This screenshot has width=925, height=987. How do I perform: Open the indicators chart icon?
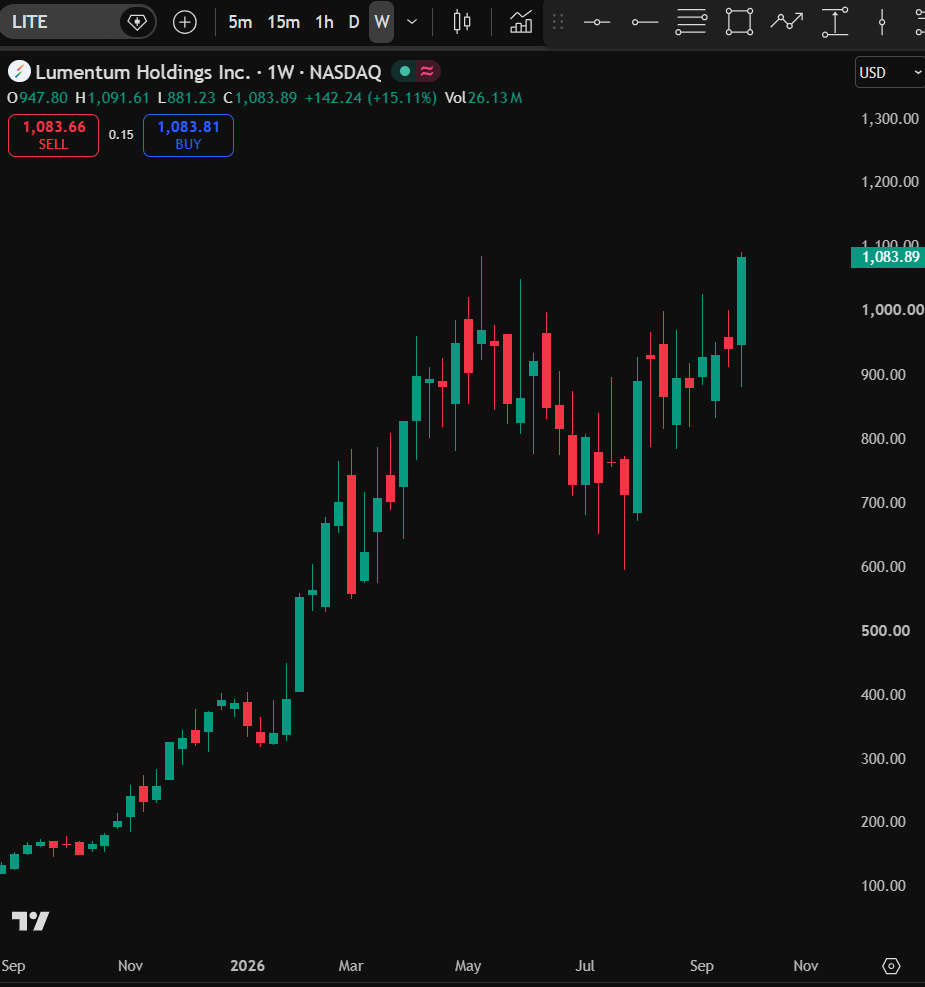(x=521, y=23)
